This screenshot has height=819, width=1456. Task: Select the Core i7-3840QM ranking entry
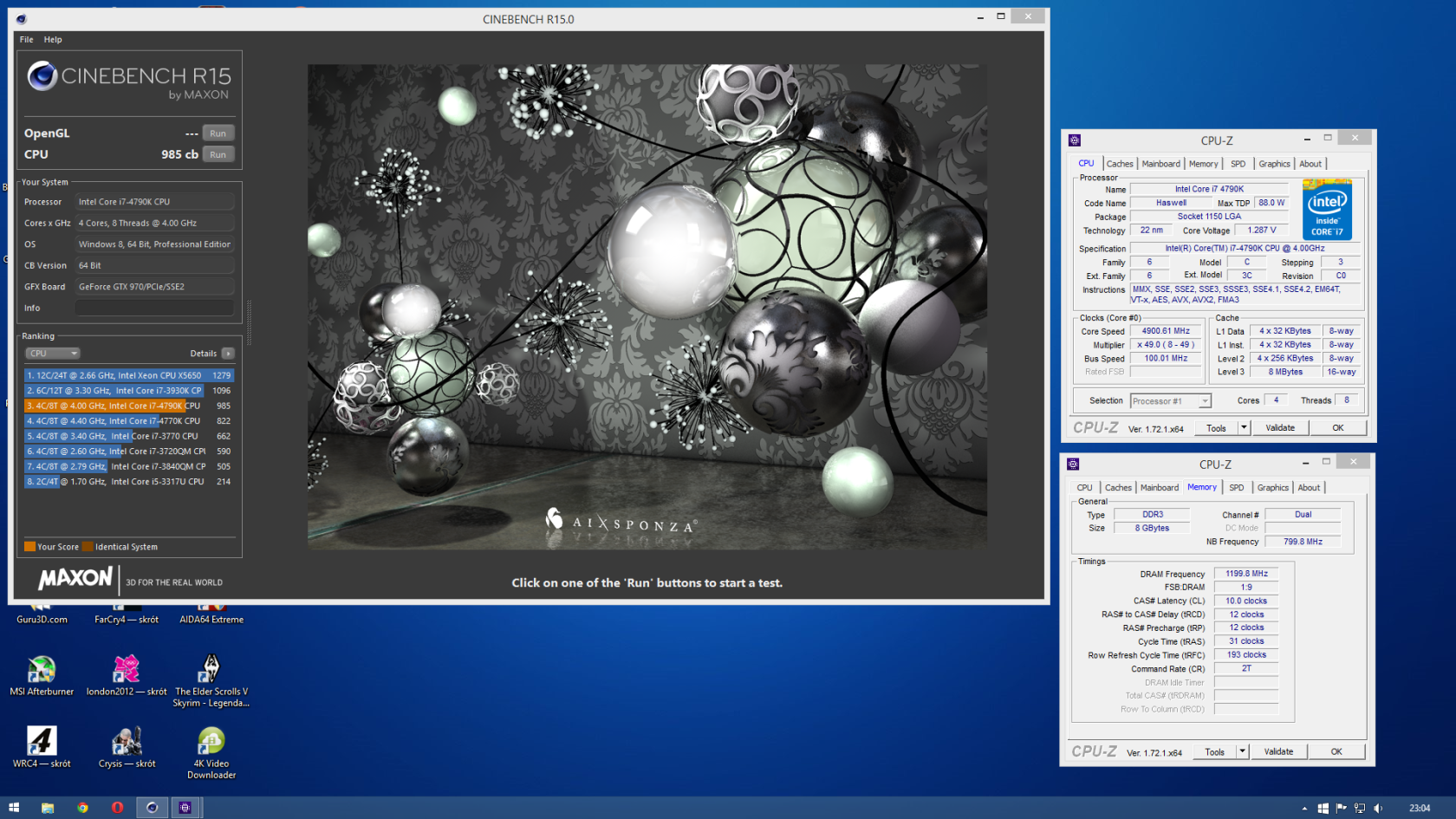point(129,466)
